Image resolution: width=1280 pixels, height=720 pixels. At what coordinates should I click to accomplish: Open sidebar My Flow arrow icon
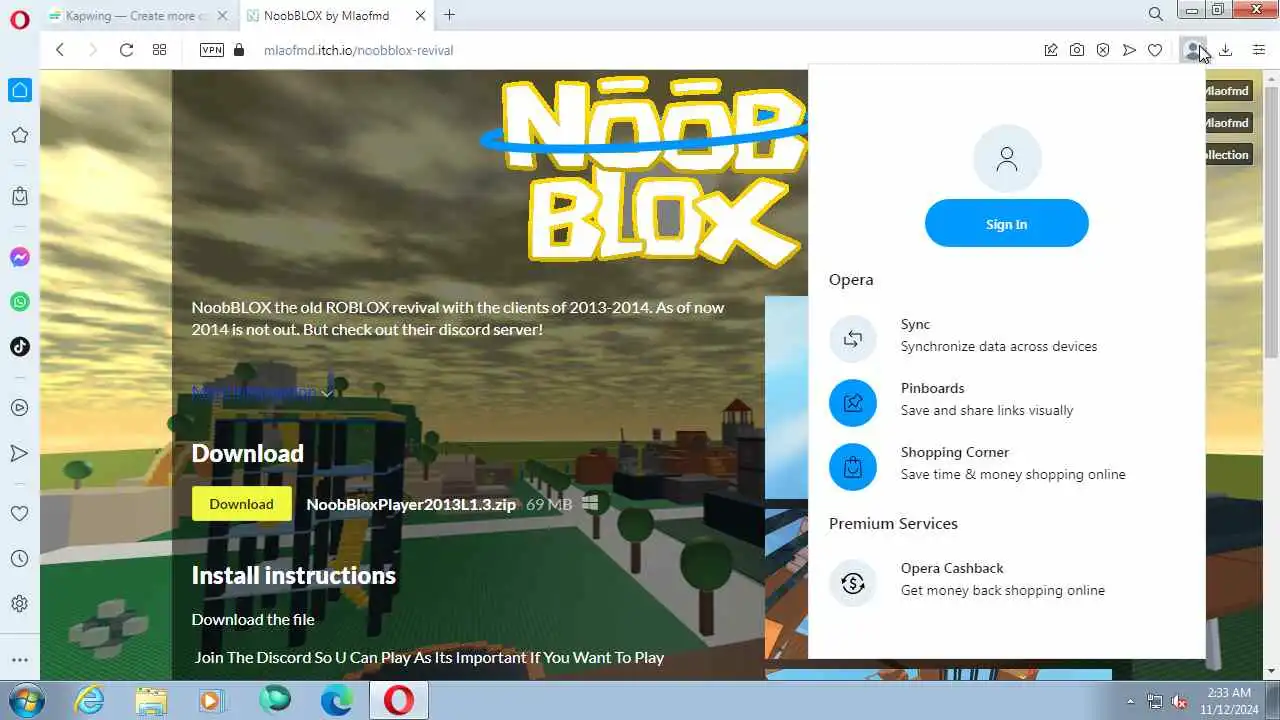[x=20, y=453]
